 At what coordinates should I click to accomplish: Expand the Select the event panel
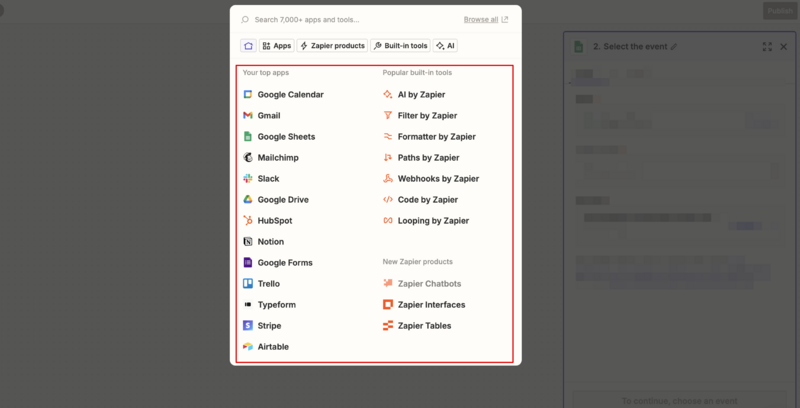pyautogui.click(x=767, y=46)
